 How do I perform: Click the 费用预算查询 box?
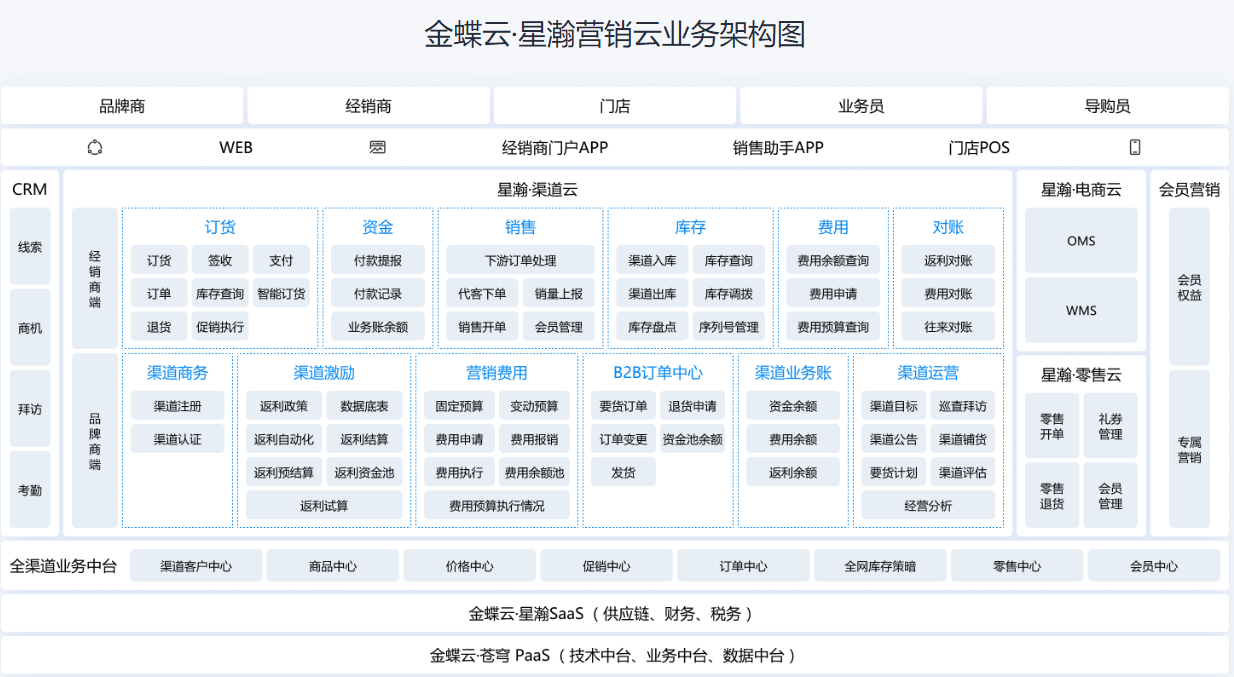(833, 326)
